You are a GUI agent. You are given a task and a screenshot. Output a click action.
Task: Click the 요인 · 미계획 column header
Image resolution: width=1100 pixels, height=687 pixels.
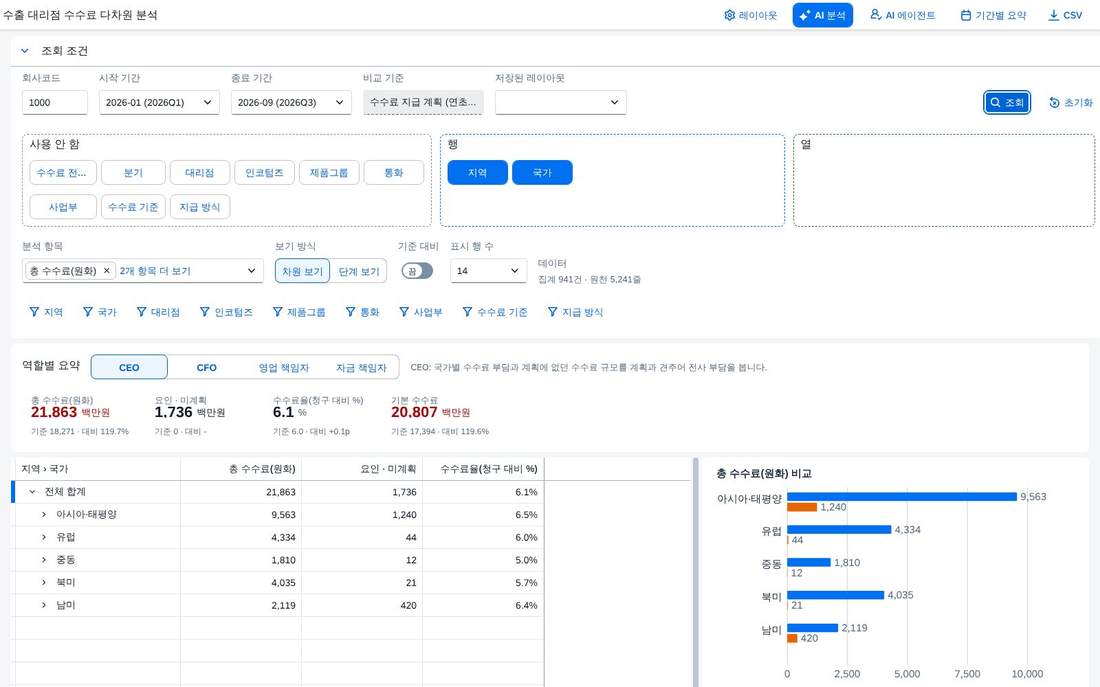pos(362,469)
